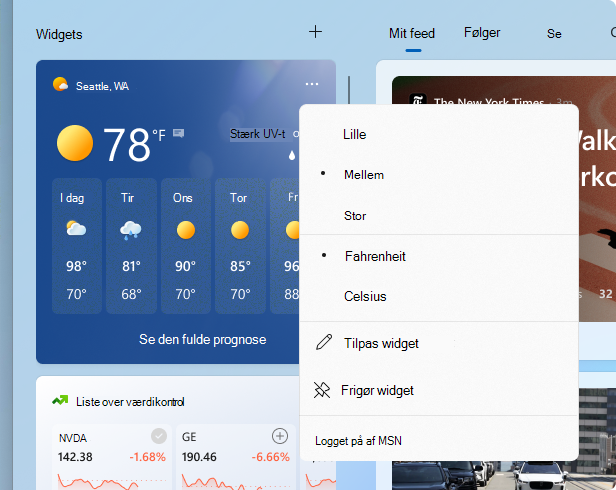Viewport: 616px width, 490px height.
Task: Click rain cloud icon for Tir
Action: 130,230
